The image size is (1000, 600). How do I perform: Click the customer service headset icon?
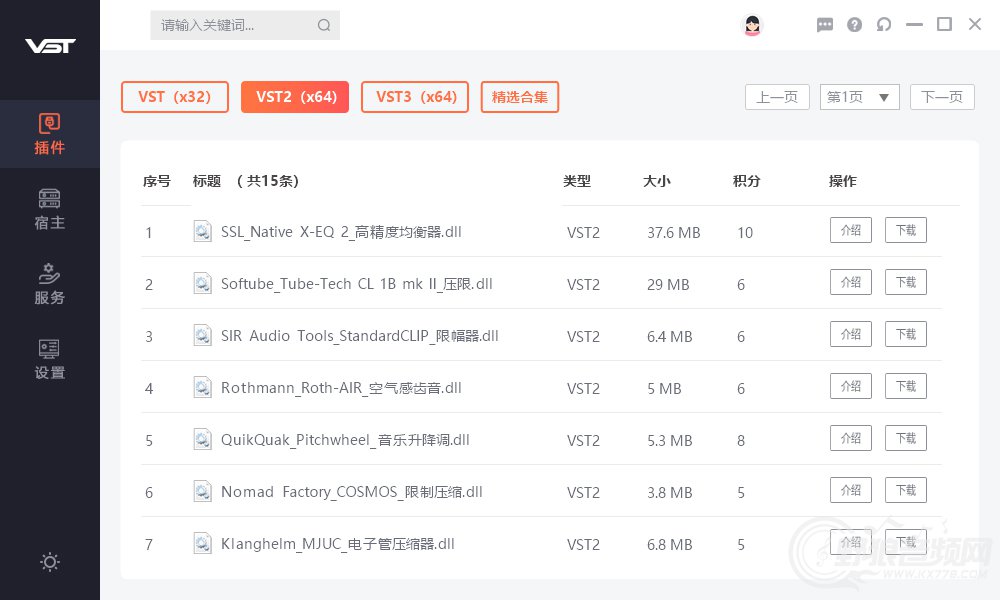click(884, 25)
